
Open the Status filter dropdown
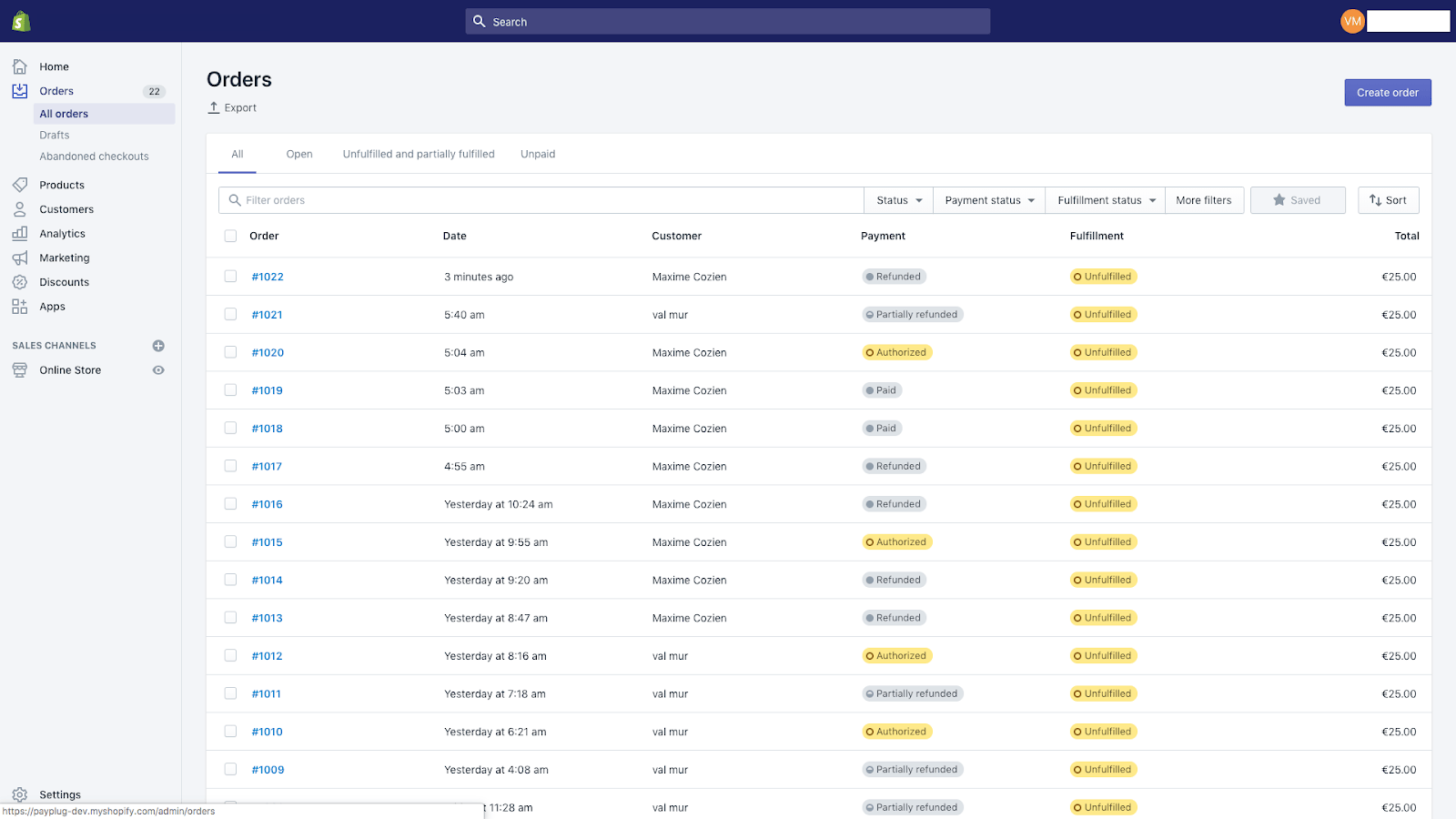click(x=897, y=199)
